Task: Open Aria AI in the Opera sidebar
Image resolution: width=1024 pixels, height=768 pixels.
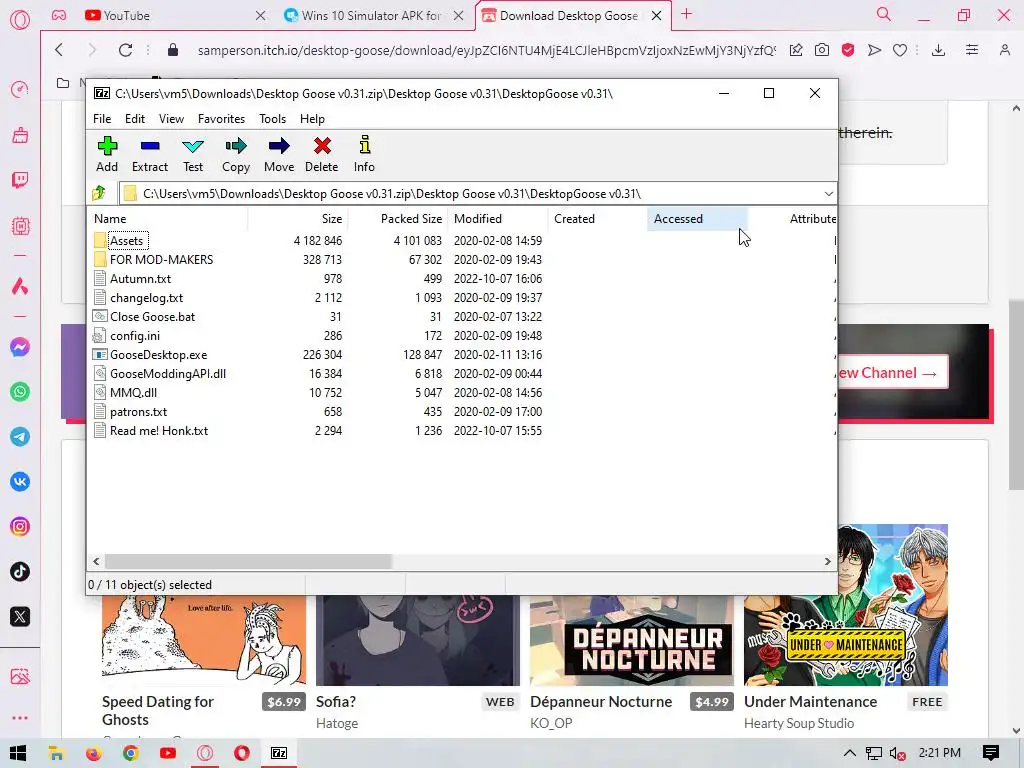Action: pos(20,286)
